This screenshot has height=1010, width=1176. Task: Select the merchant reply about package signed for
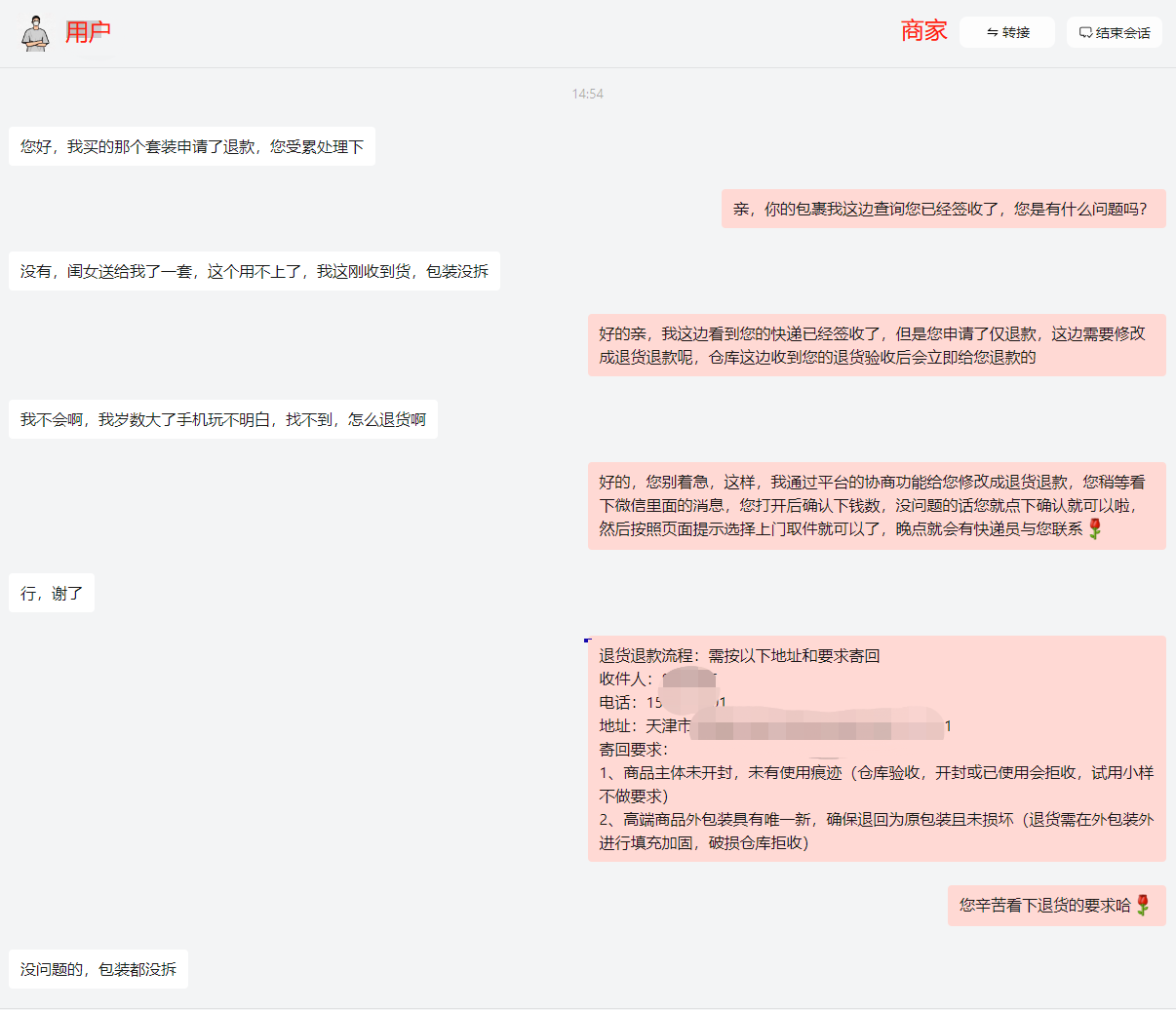pyautogui.click(x=943, y=209)
